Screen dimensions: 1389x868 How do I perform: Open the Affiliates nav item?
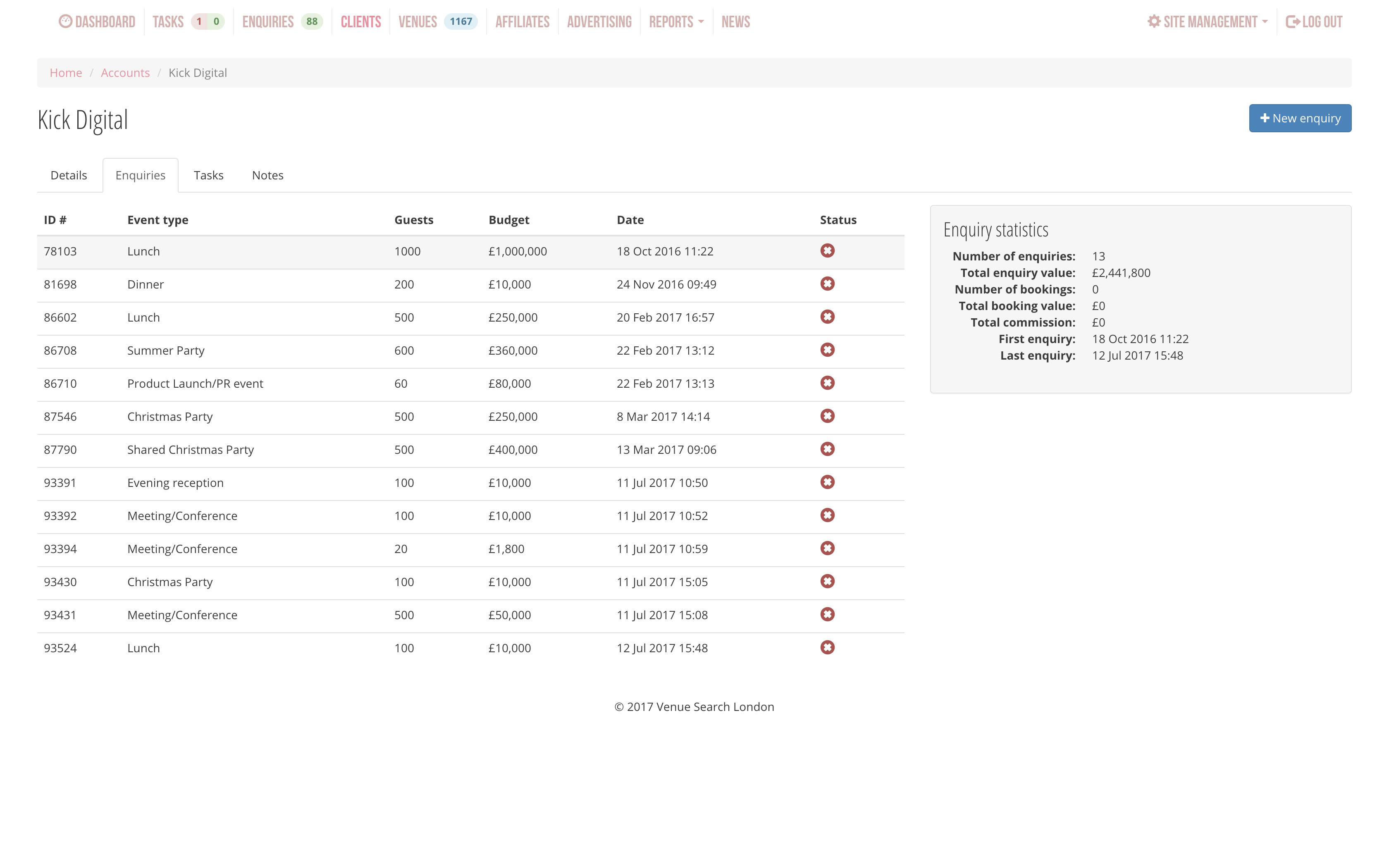click(522, 22)
